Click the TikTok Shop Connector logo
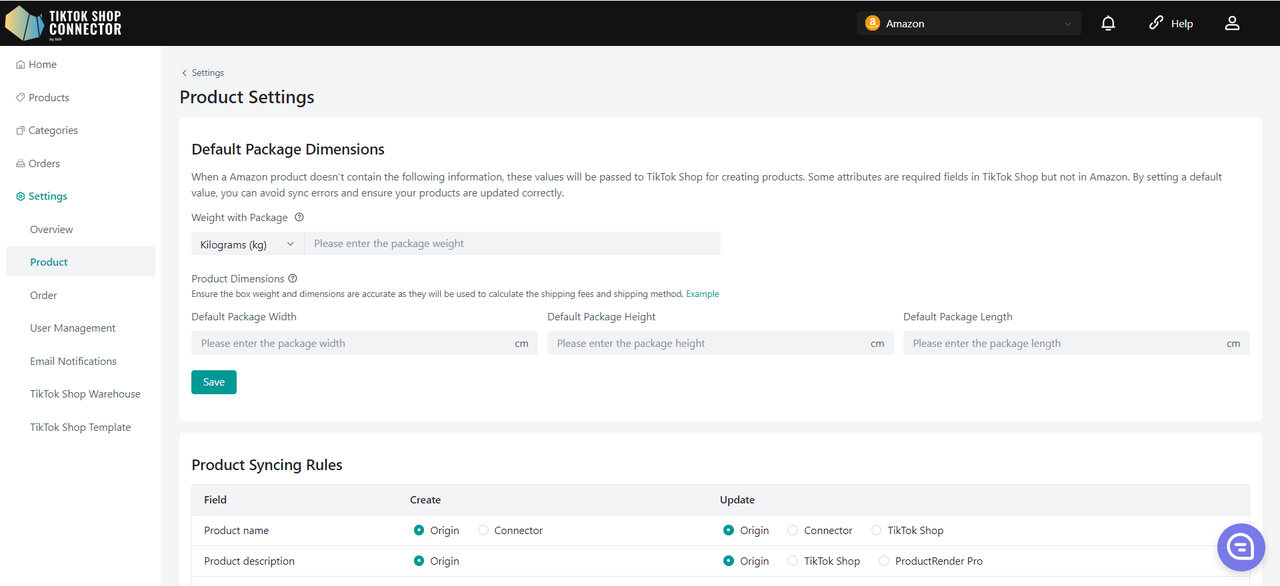 point(64,23)
